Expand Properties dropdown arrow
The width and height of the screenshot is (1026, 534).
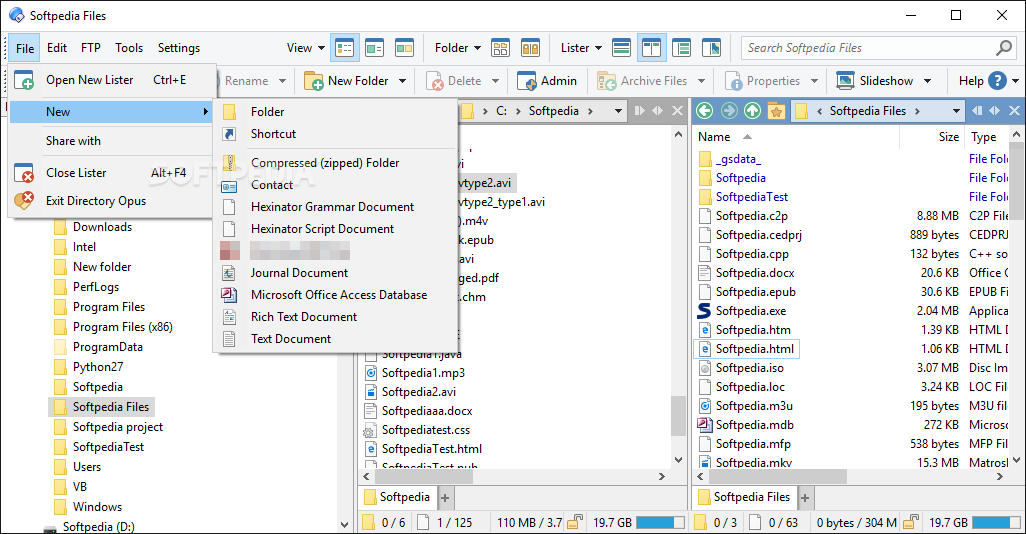[814, 81]
